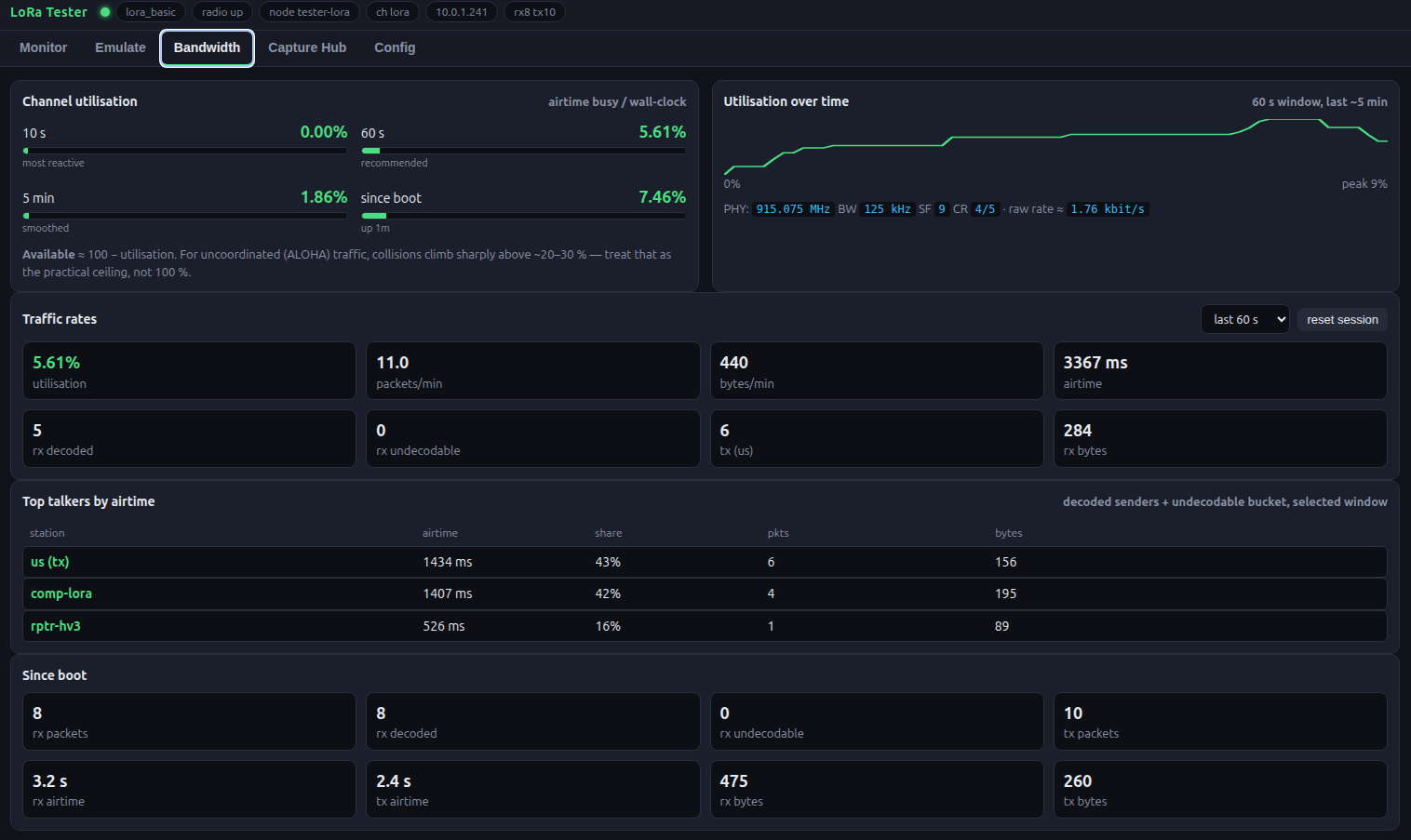
Task: Click the rx decoded card showing 5
Action: pyautogui.click(x=189, y=439)
